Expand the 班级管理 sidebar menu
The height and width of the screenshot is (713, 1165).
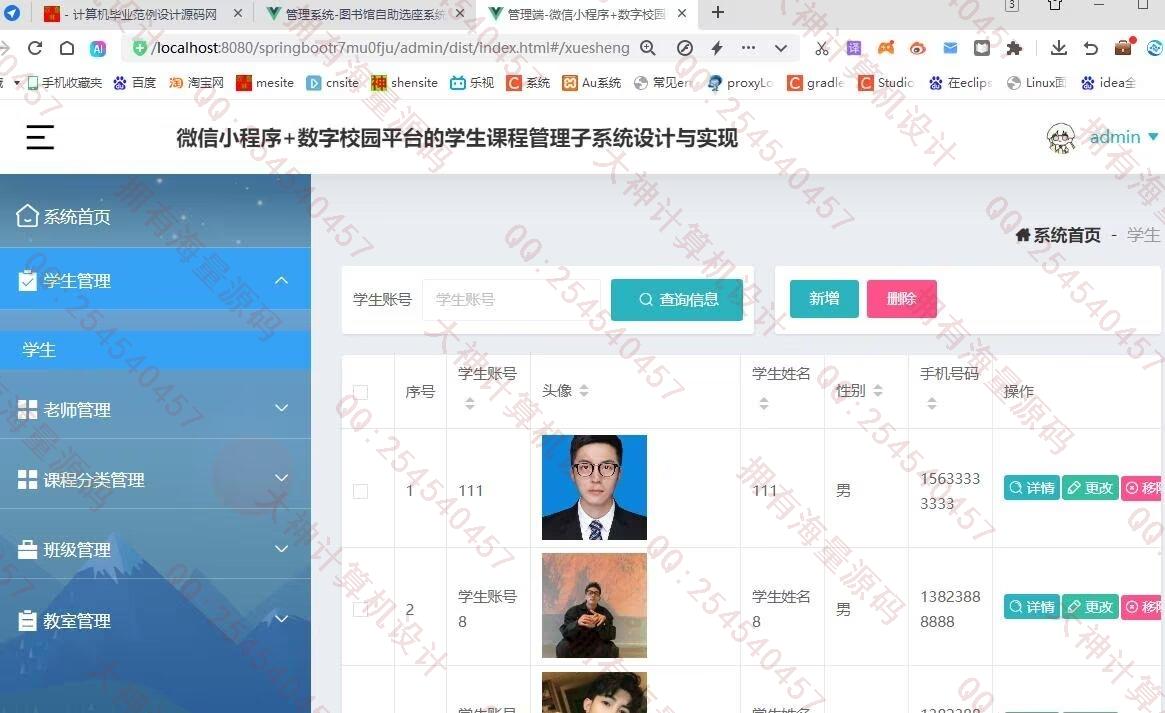pos(155,549)
